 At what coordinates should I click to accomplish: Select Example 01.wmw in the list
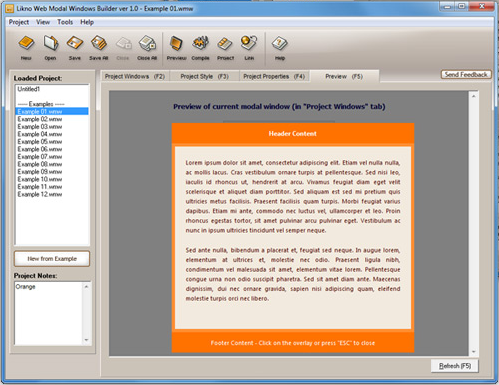pos(52,111)
